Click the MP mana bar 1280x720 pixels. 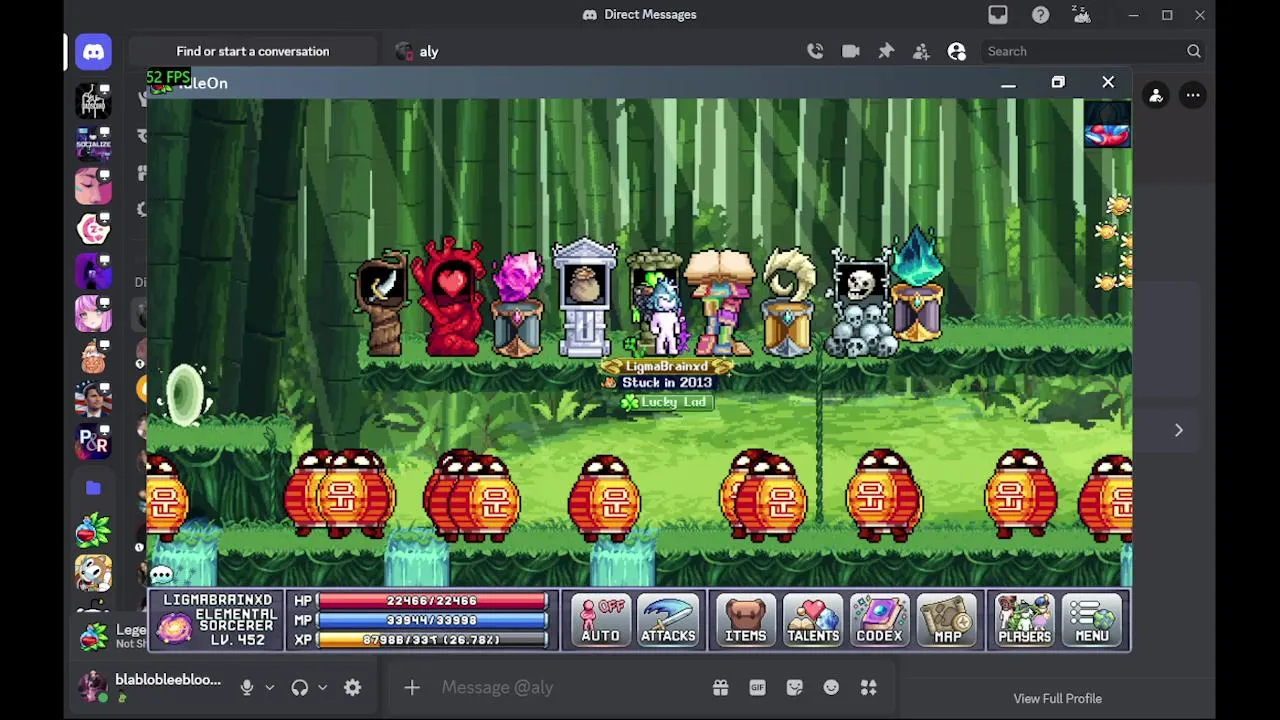[432, 620]
